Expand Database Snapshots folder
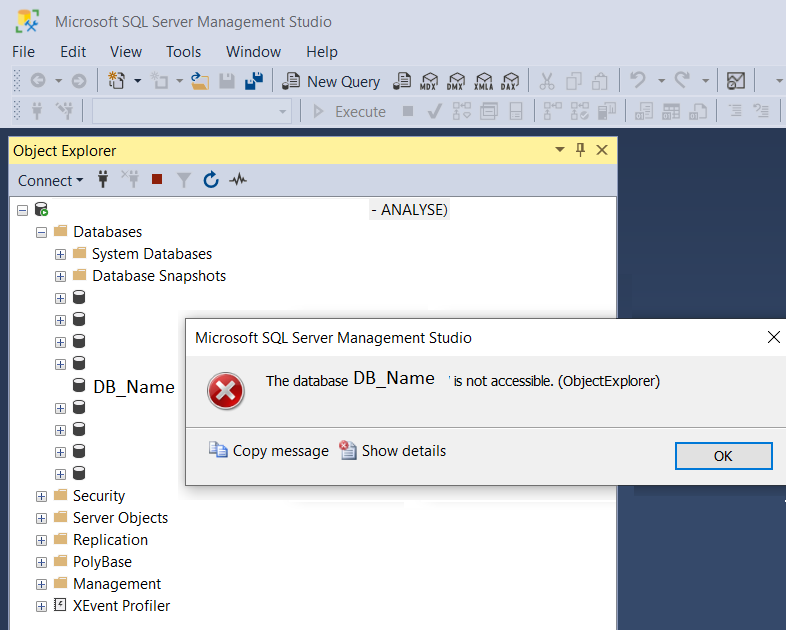 point(60,277)
